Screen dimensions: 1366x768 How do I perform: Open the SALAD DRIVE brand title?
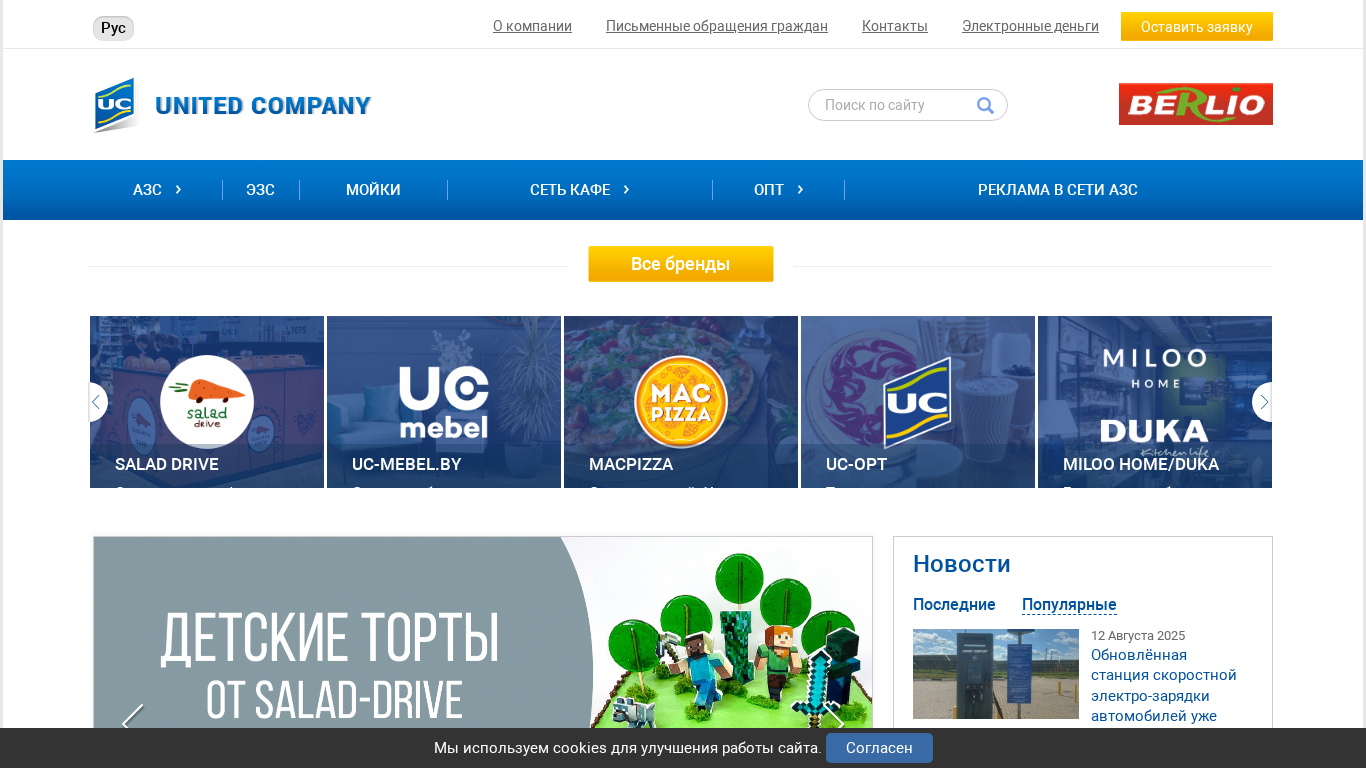coord(167,464)
